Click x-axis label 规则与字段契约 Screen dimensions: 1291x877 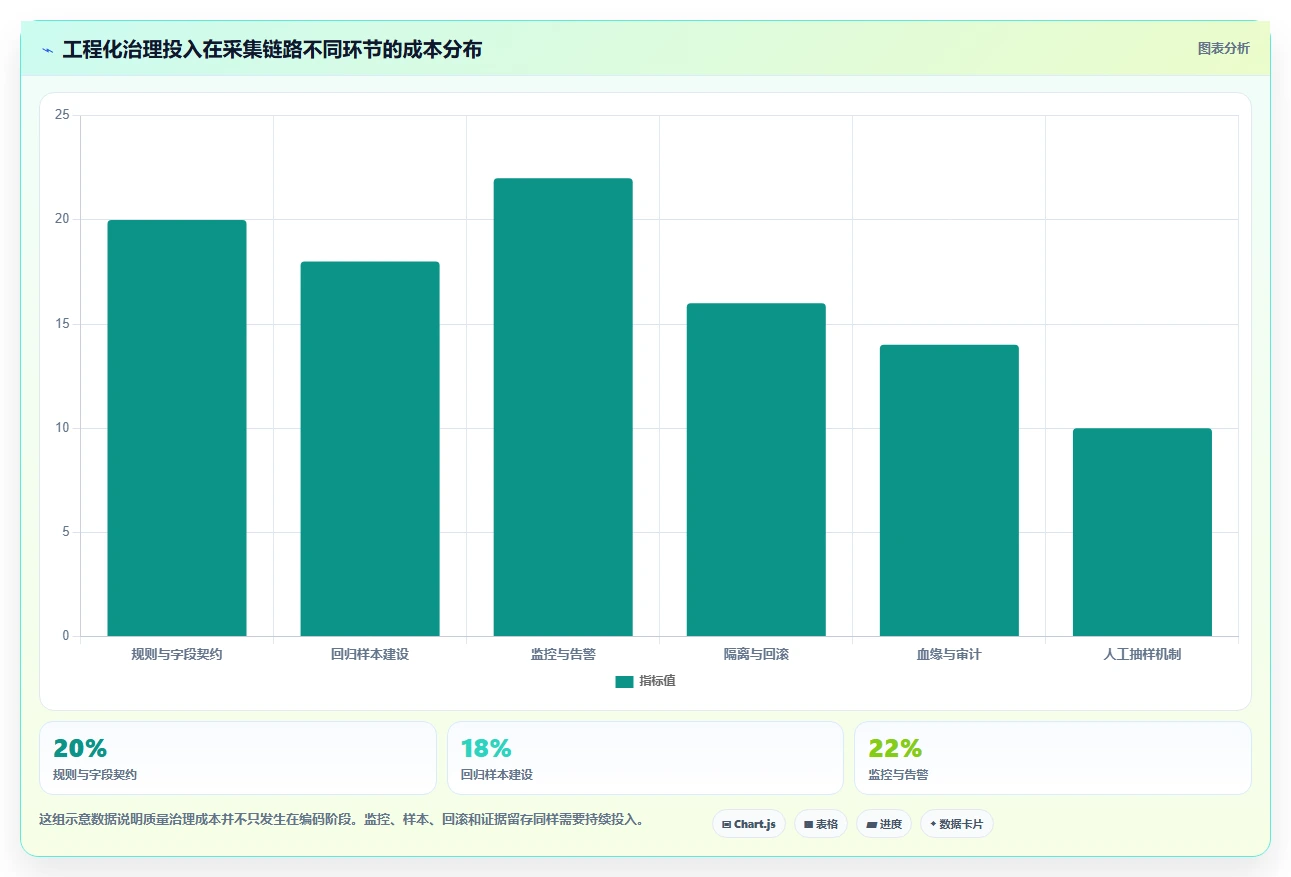177,655
